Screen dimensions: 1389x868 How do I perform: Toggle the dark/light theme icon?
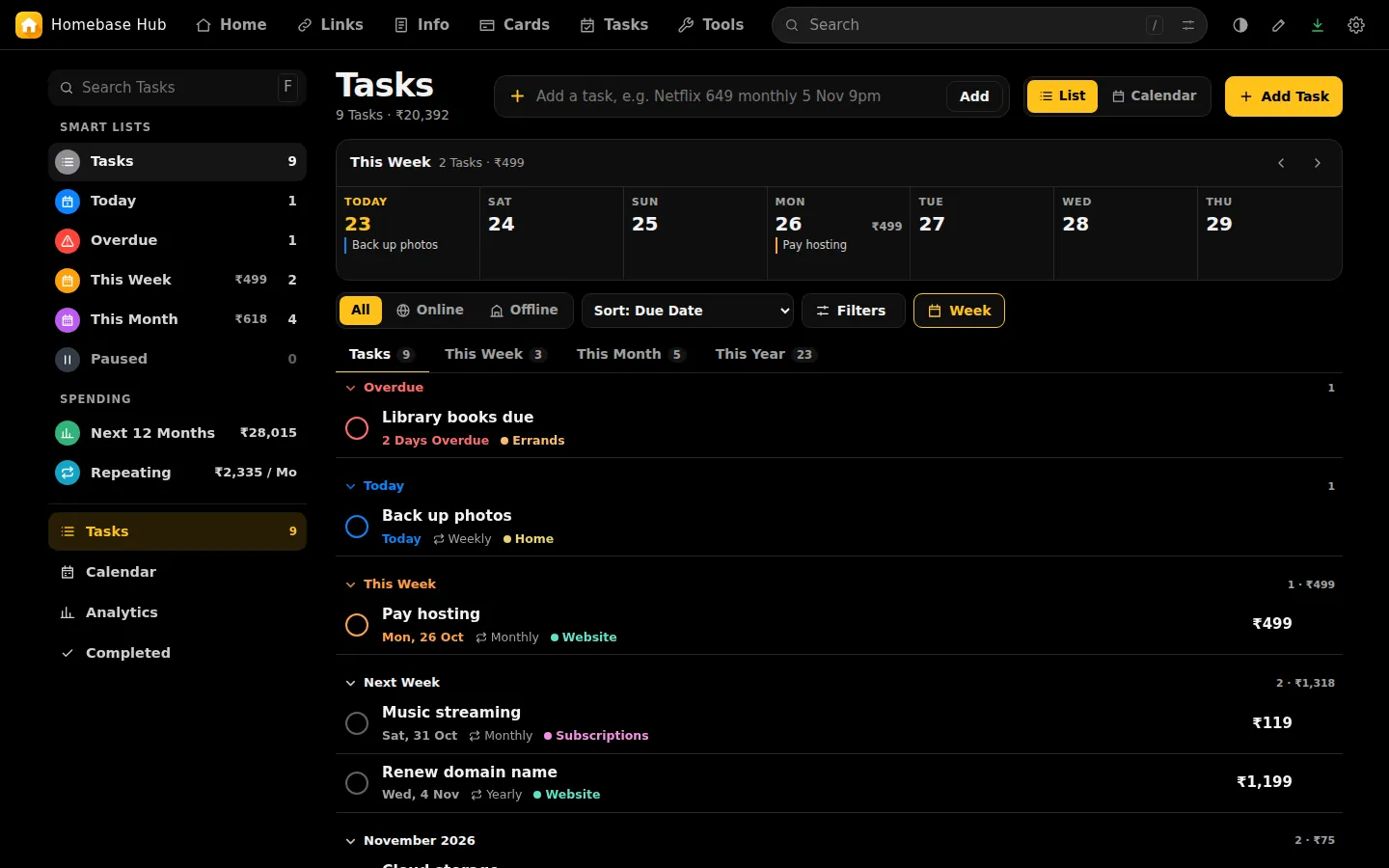tap(1240, 25)
